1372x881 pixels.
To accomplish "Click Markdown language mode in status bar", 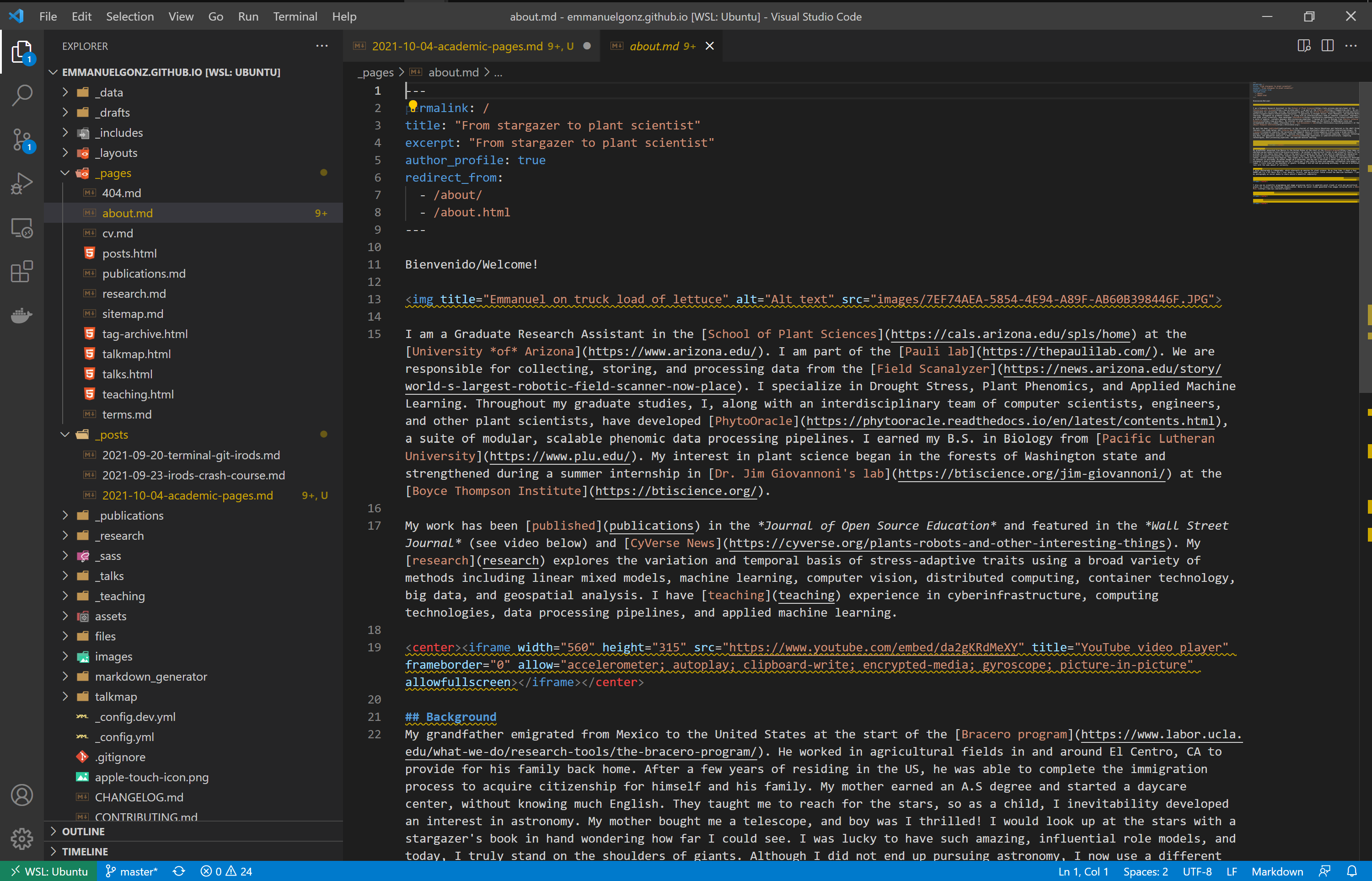I will 1276,871.
